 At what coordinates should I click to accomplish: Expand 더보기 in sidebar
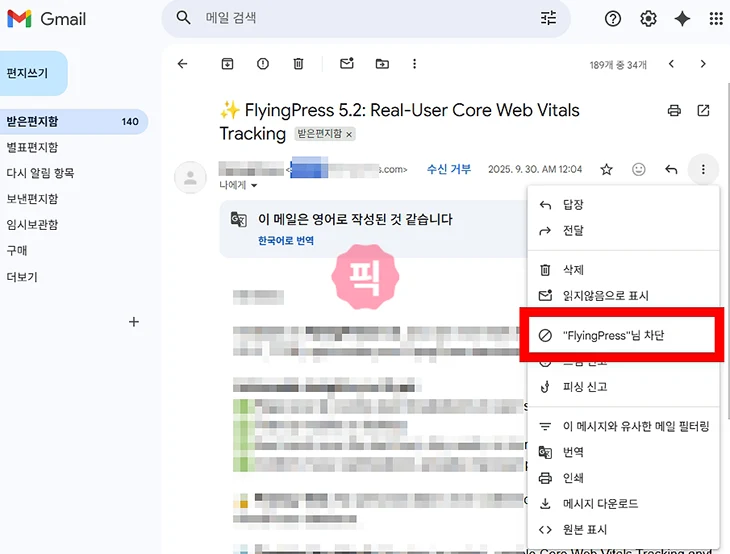22,277
